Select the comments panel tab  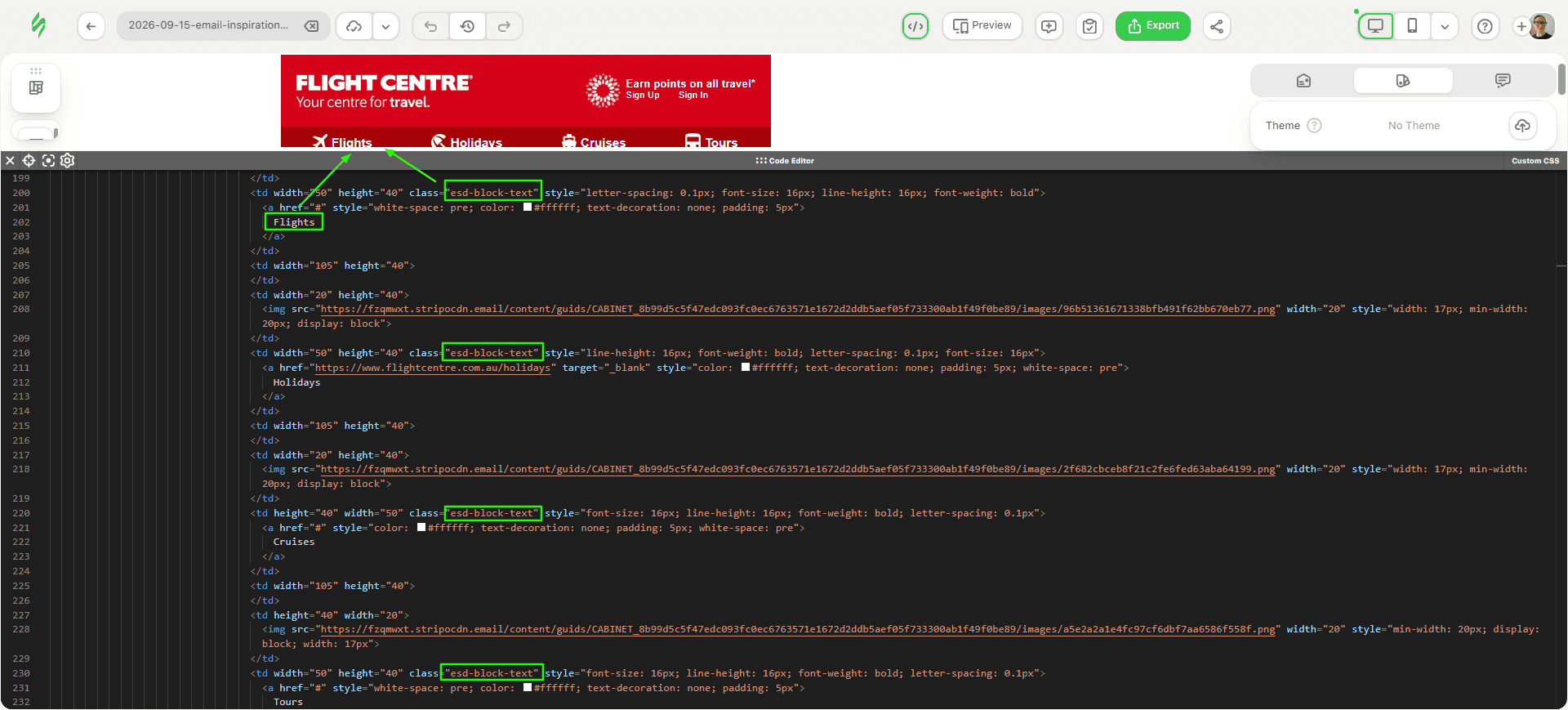coord(1503,80)
